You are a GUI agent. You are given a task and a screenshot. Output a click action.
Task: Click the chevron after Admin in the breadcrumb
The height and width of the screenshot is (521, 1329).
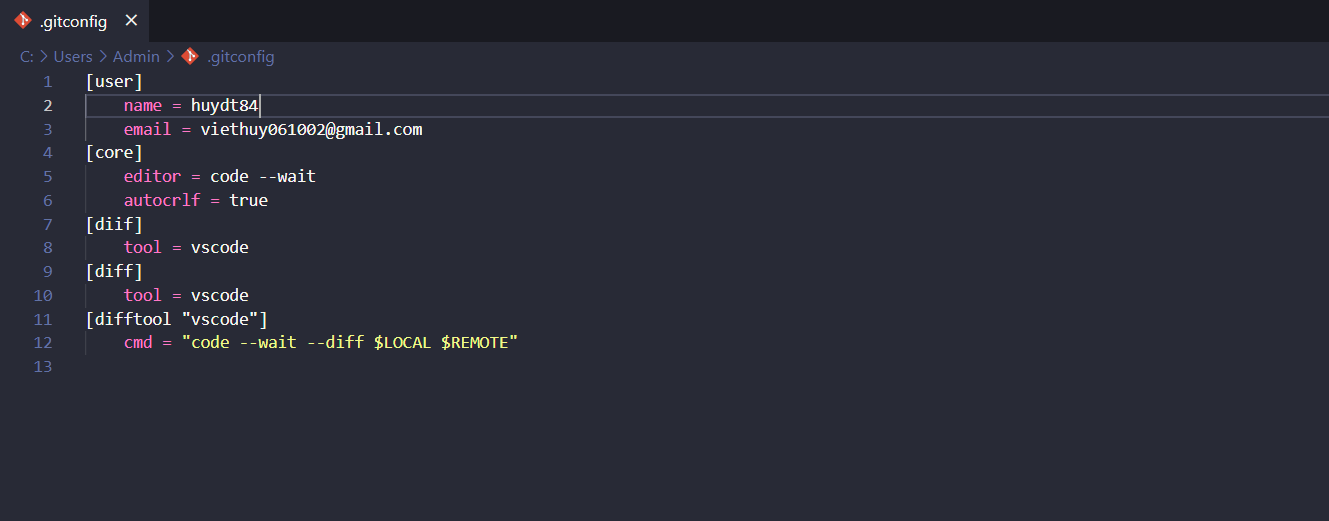pyautogui.click(x=170, y=57)
